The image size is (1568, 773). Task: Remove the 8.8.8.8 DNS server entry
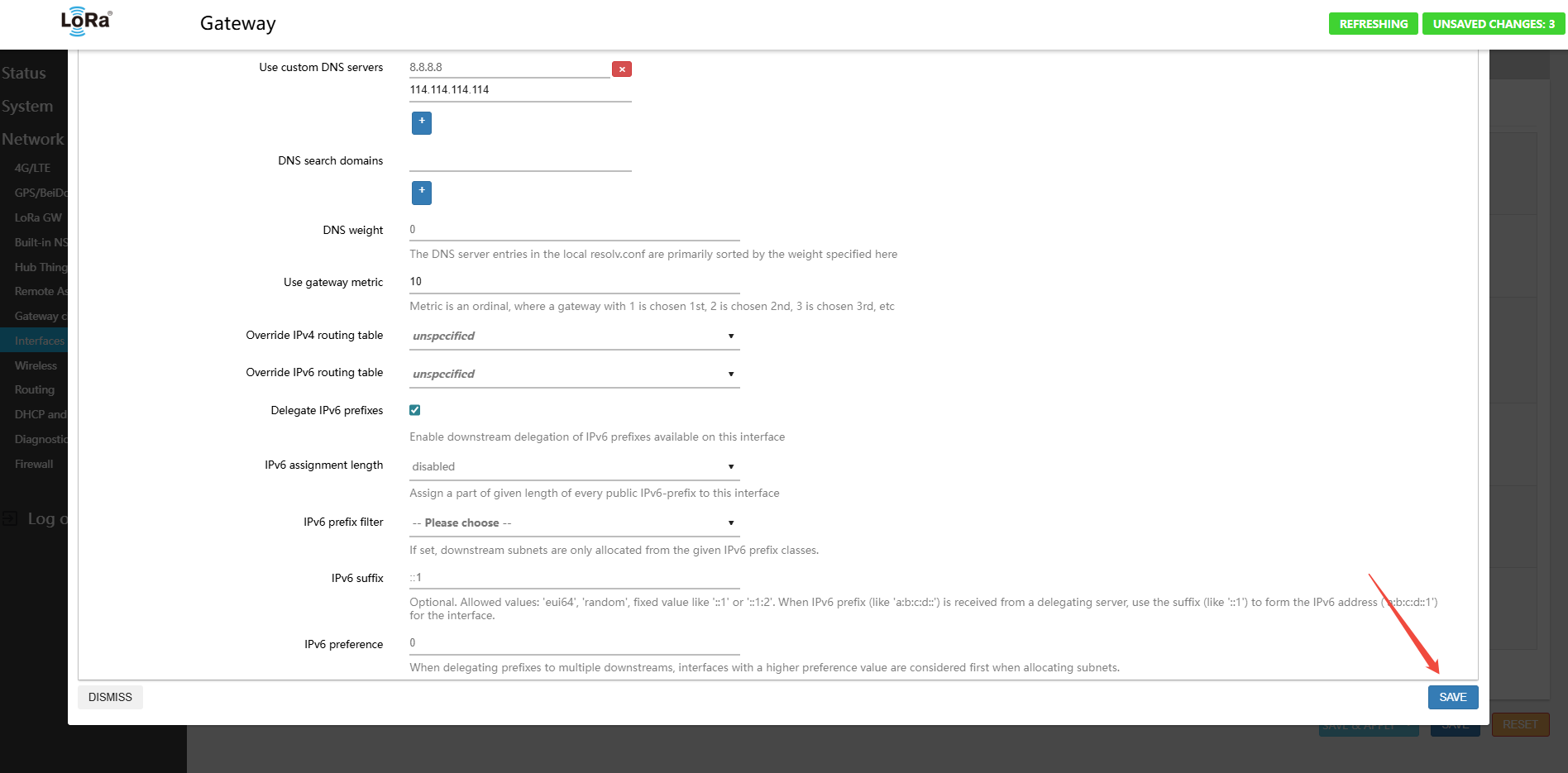coord(621,69)
